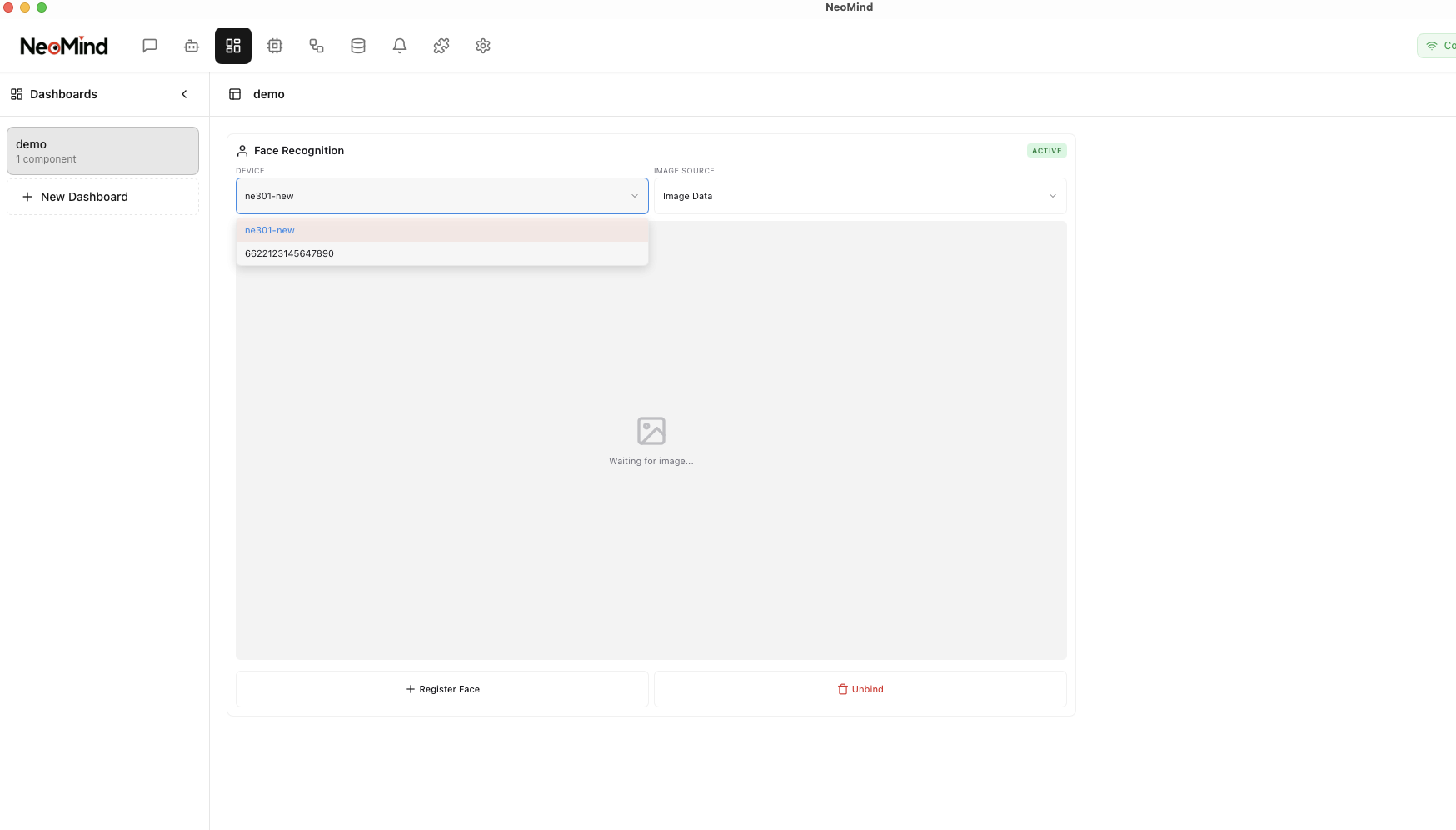Click the connection status indicator
This screenshot has width=1456, height=830.
point(1439,46)
